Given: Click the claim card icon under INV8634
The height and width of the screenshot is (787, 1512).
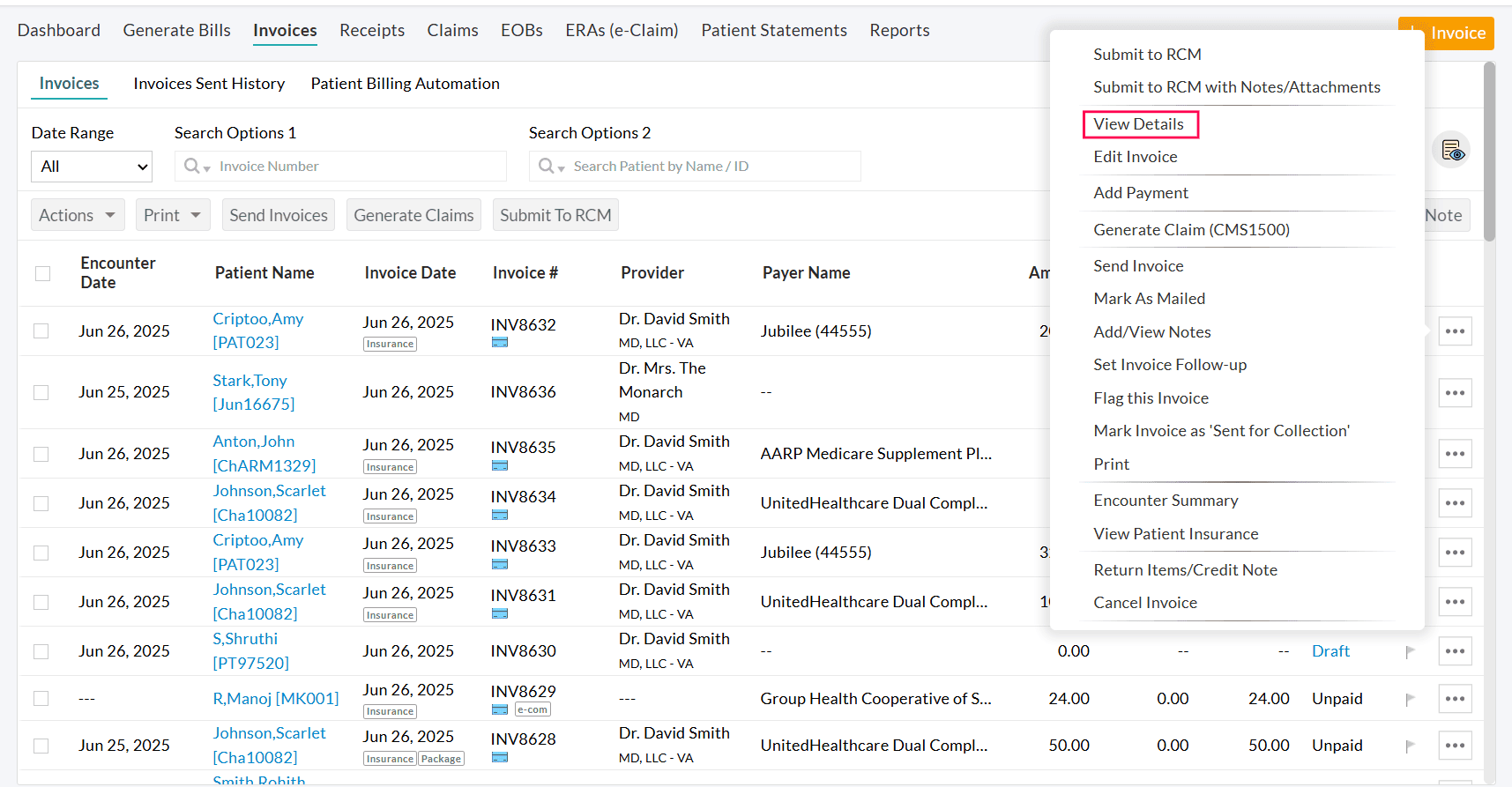Looking at the screenshot, I should tap(500, 516).
